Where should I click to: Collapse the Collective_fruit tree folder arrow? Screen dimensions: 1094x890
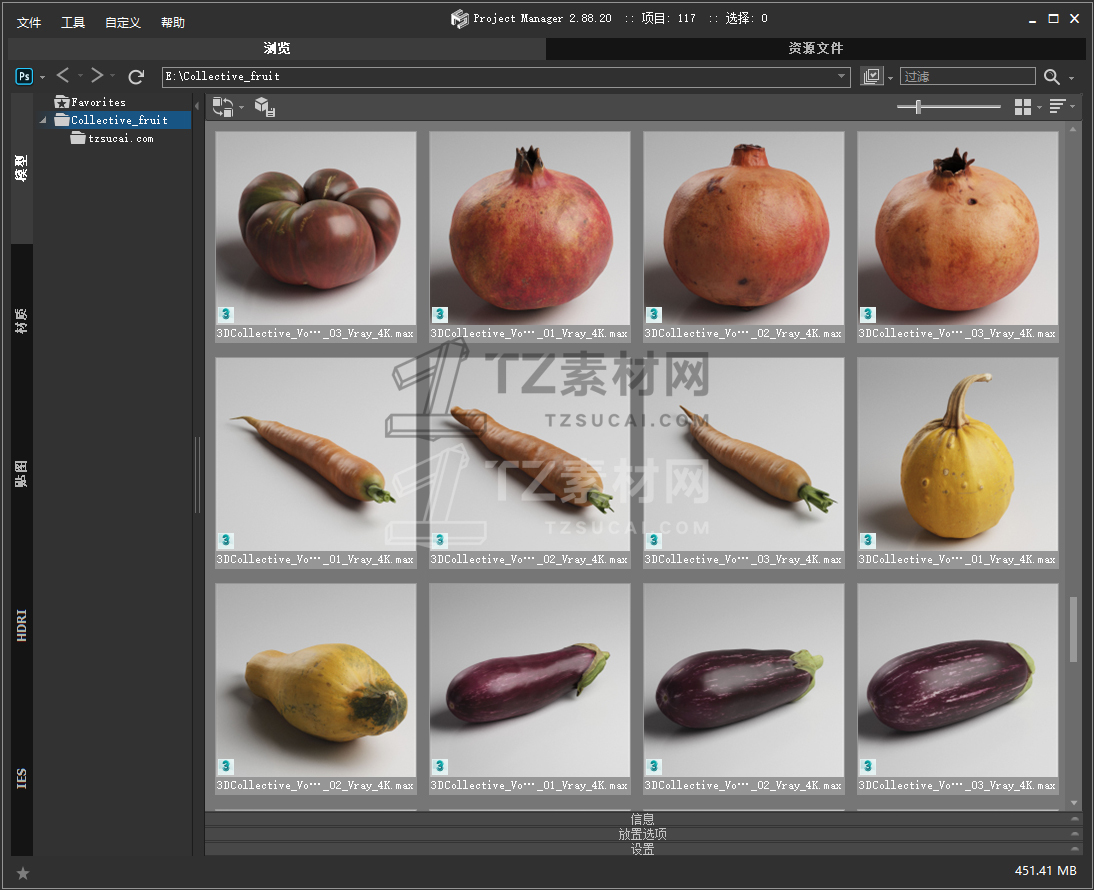point(44,121)
